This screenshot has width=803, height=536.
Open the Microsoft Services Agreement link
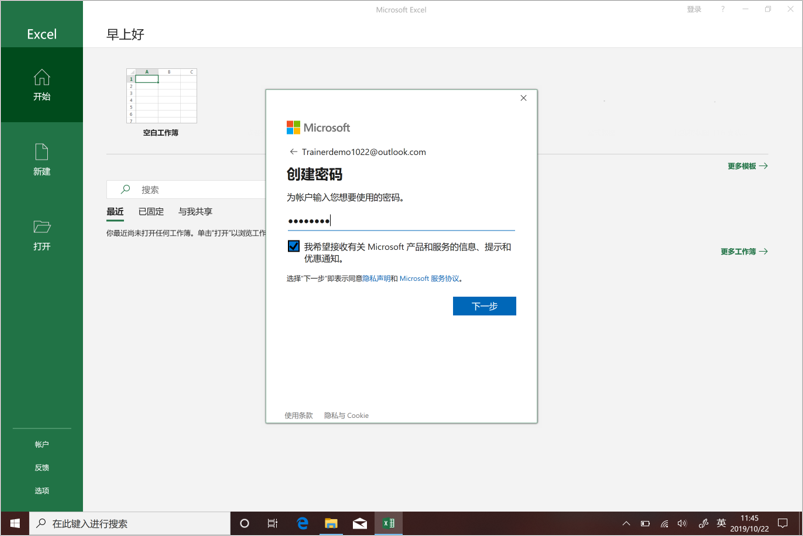click(429, 278)
